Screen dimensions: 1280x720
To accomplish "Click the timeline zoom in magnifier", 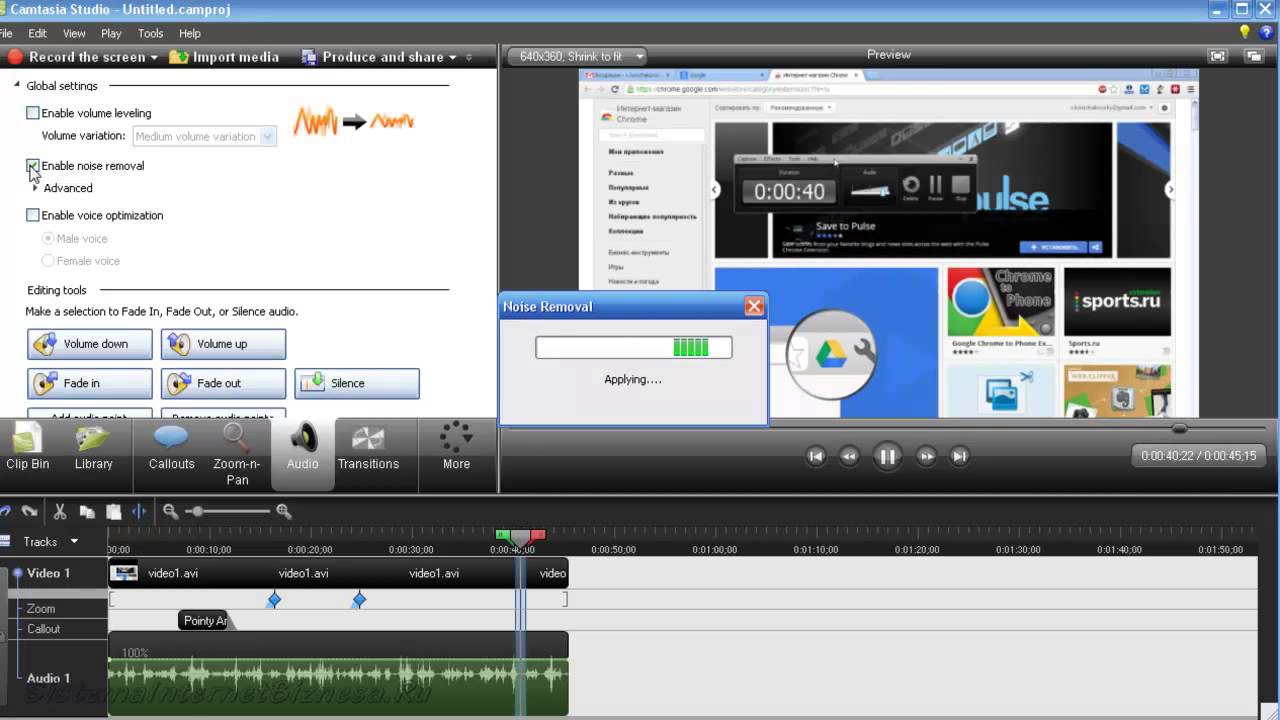I will point(284,511).
